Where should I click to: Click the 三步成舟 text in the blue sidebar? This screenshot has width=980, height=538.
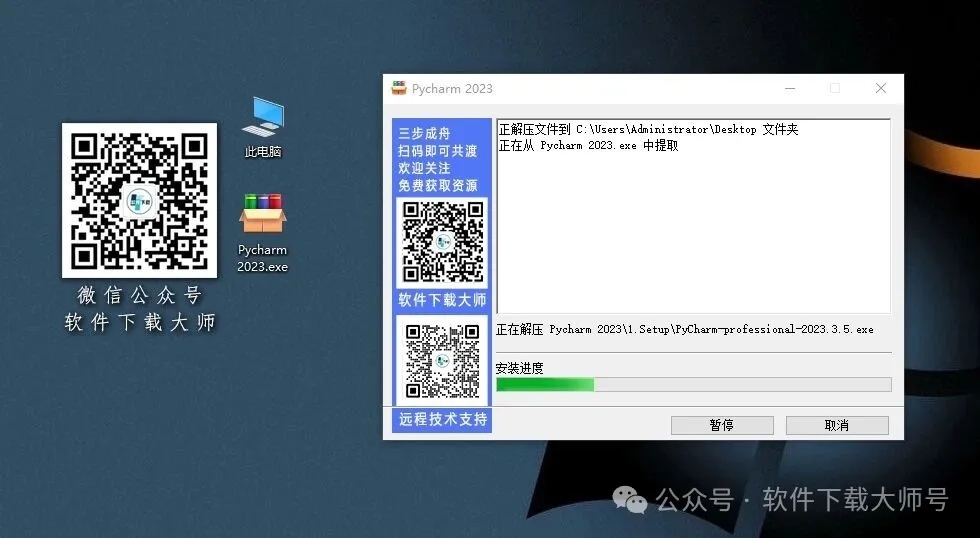pyautogui.click(x=424, y=133)
